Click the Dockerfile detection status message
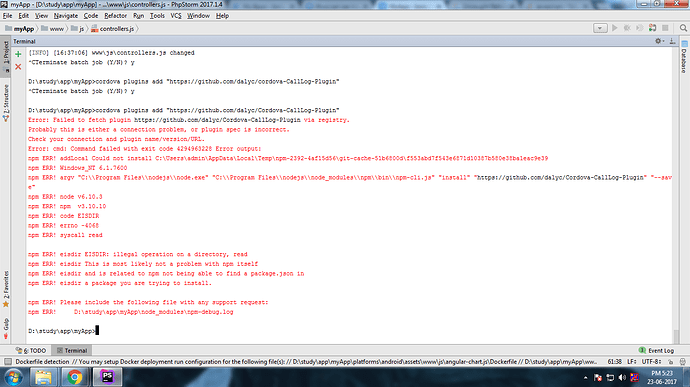Screen dimensions: 690x387 pos(306,362)
